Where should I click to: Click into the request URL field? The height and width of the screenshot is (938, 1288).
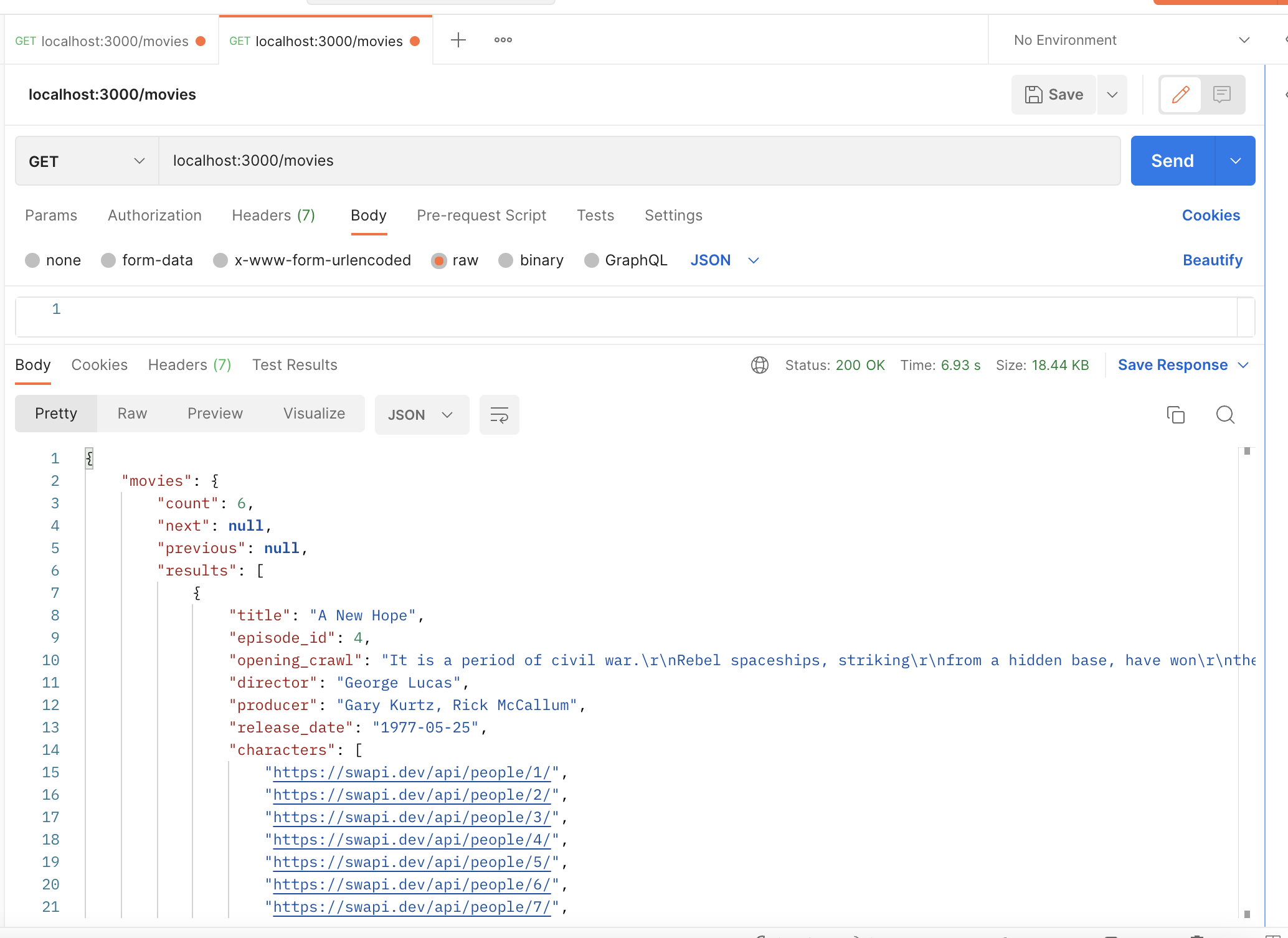tap(638, 161)
